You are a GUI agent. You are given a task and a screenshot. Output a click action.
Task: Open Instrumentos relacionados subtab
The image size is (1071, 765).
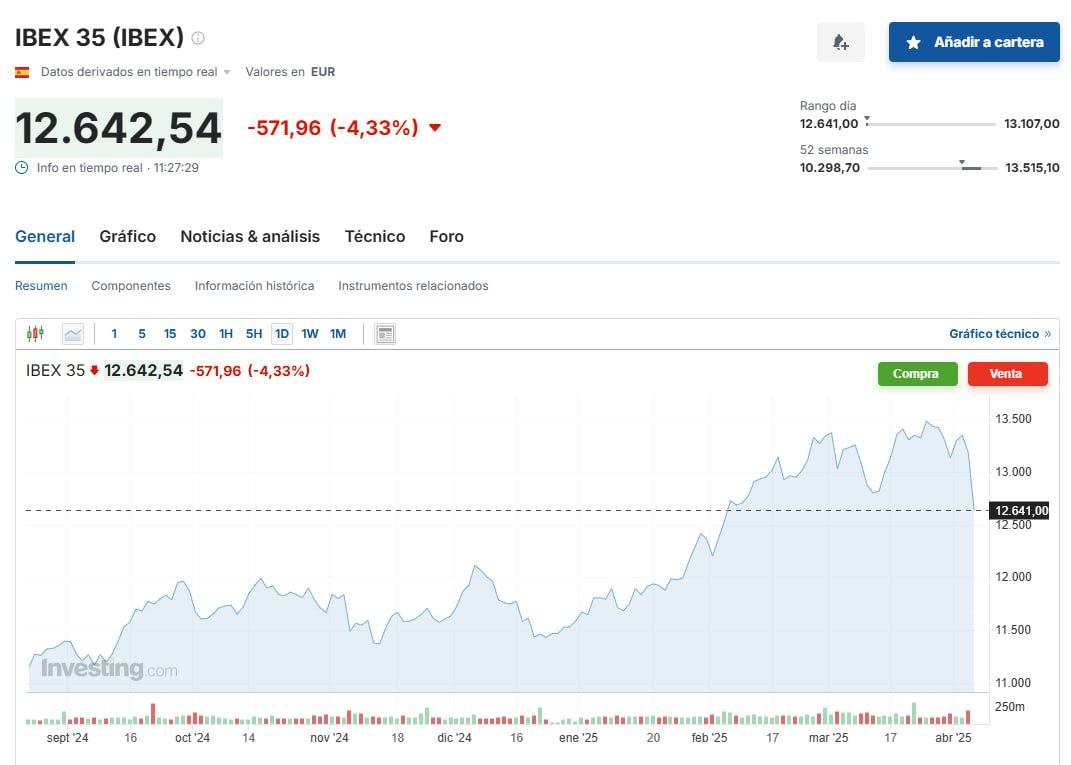click(x=413, y=286)
